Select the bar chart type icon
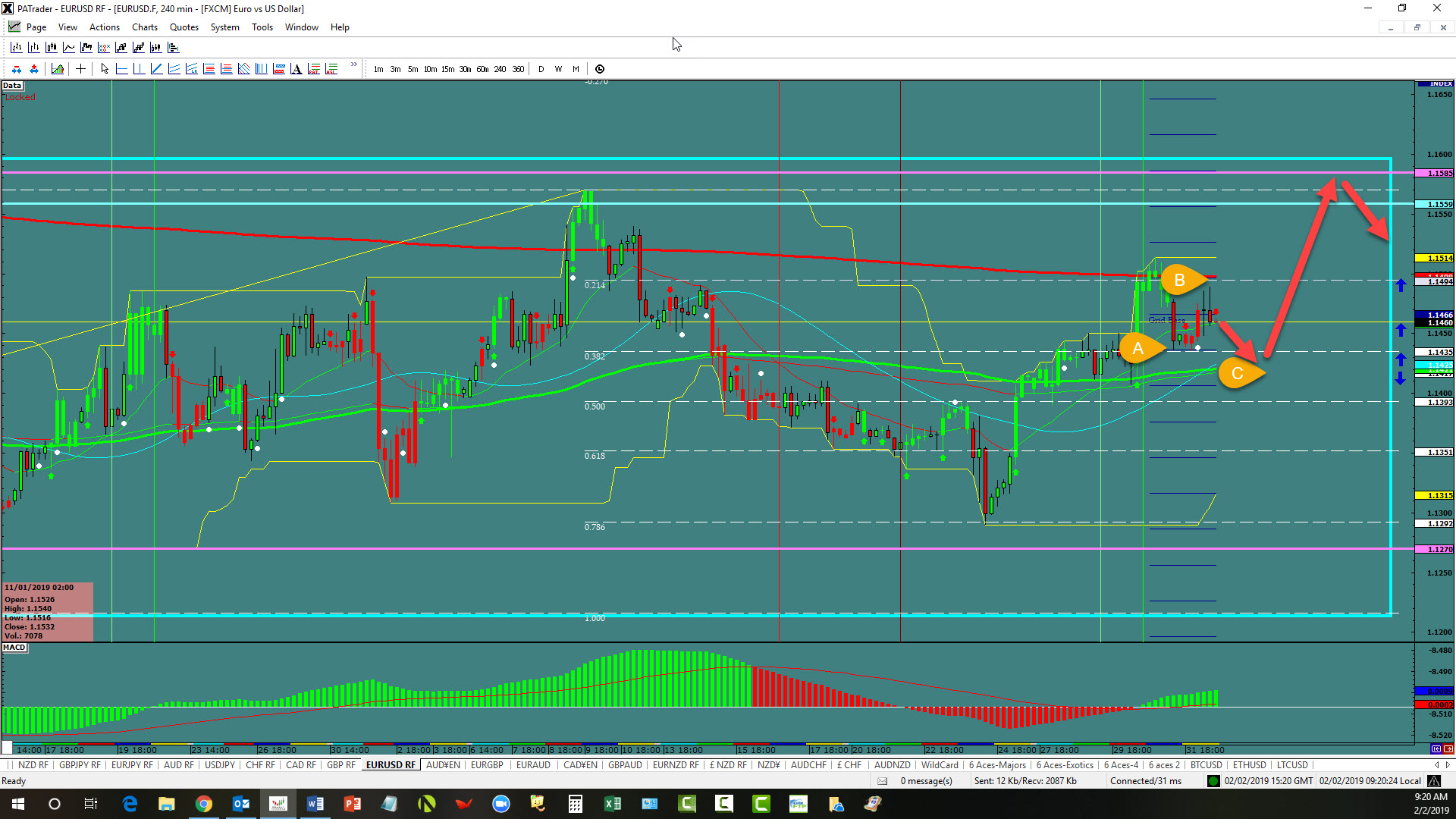This screenshot has height=819, width=1456. [x=17, y=47]
